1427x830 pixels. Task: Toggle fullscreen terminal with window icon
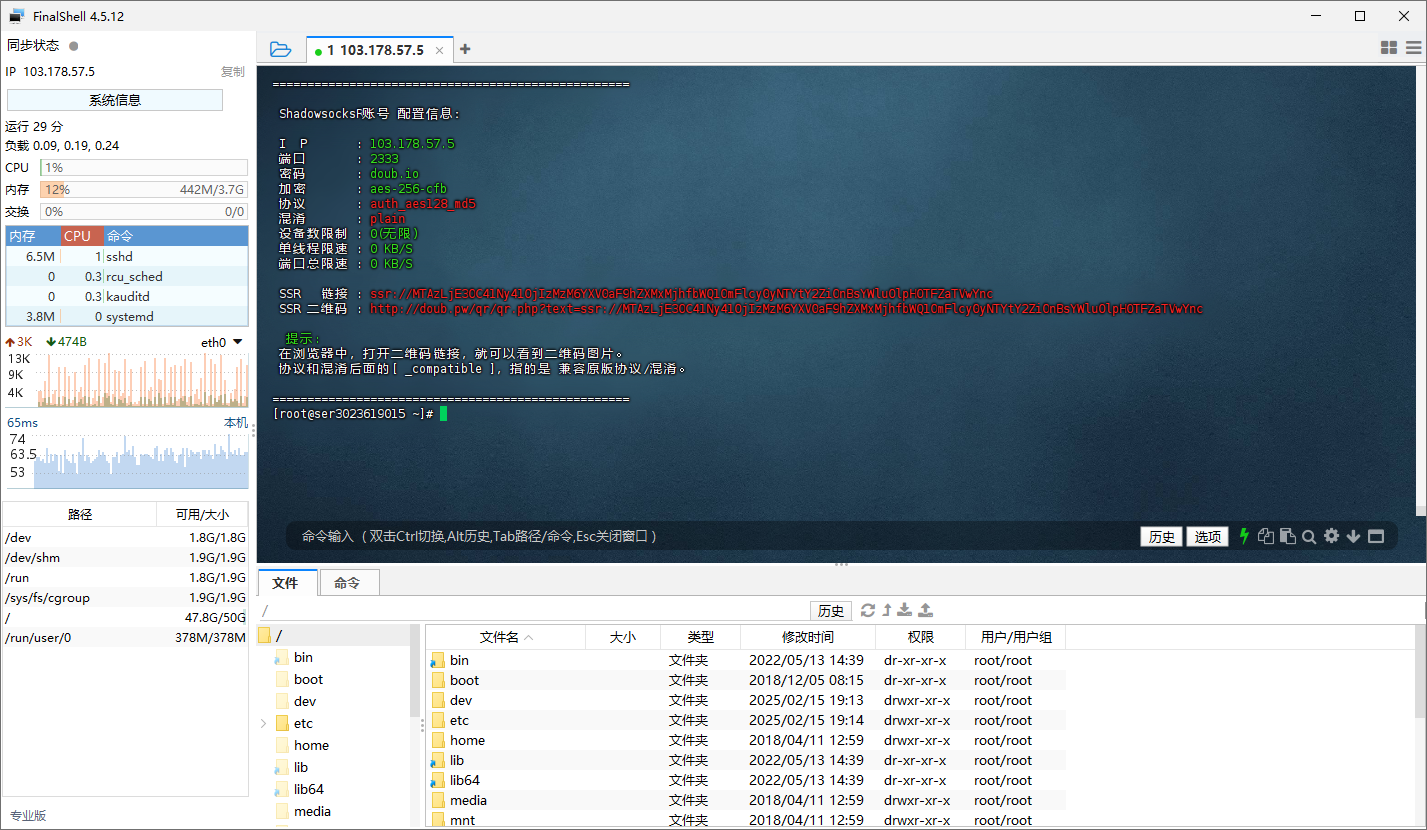tap(1376, 535)
